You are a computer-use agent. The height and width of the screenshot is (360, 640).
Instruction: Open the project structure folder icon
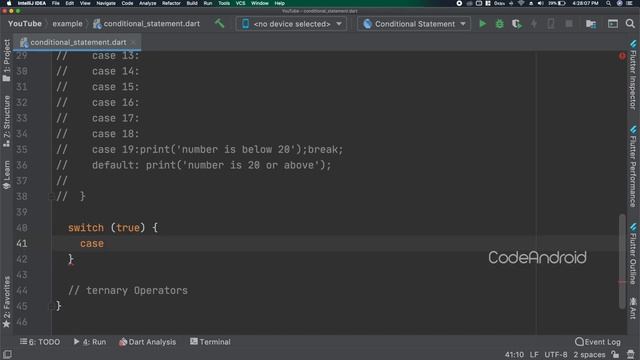click(591, 24)
